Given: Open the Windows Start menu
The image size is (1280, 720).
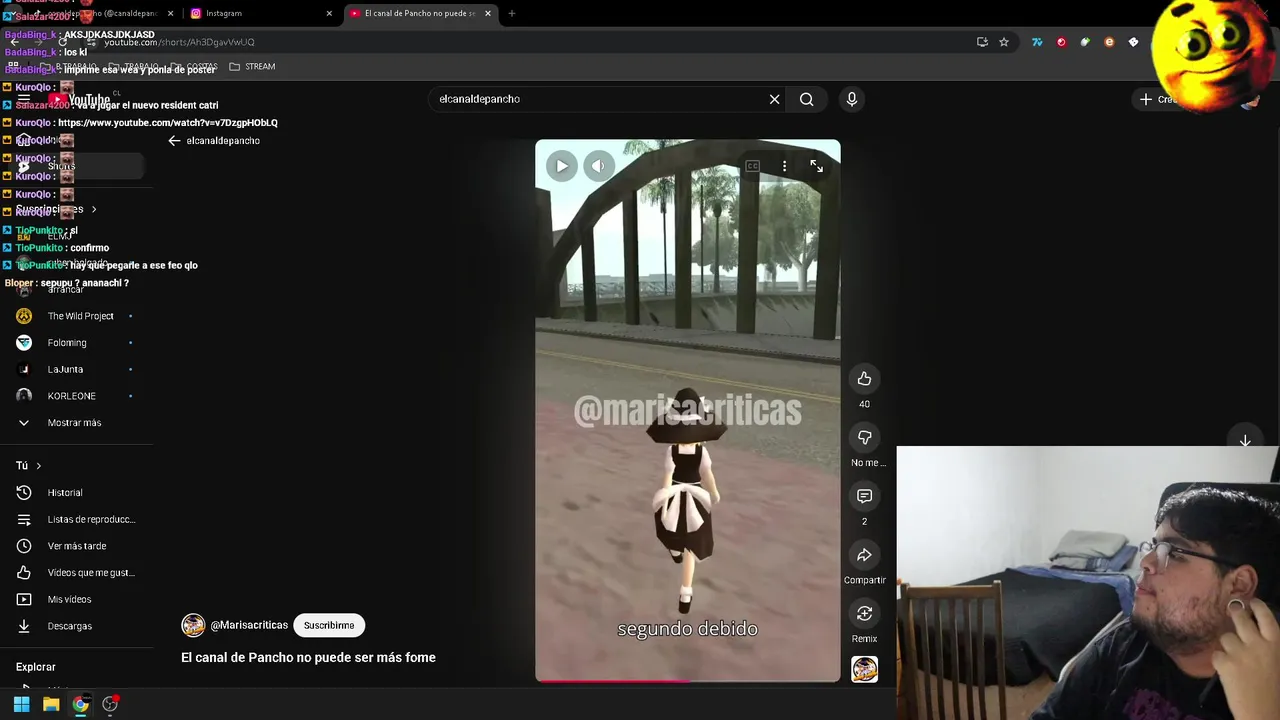Looking at the screenshot, I should (21, 704).
